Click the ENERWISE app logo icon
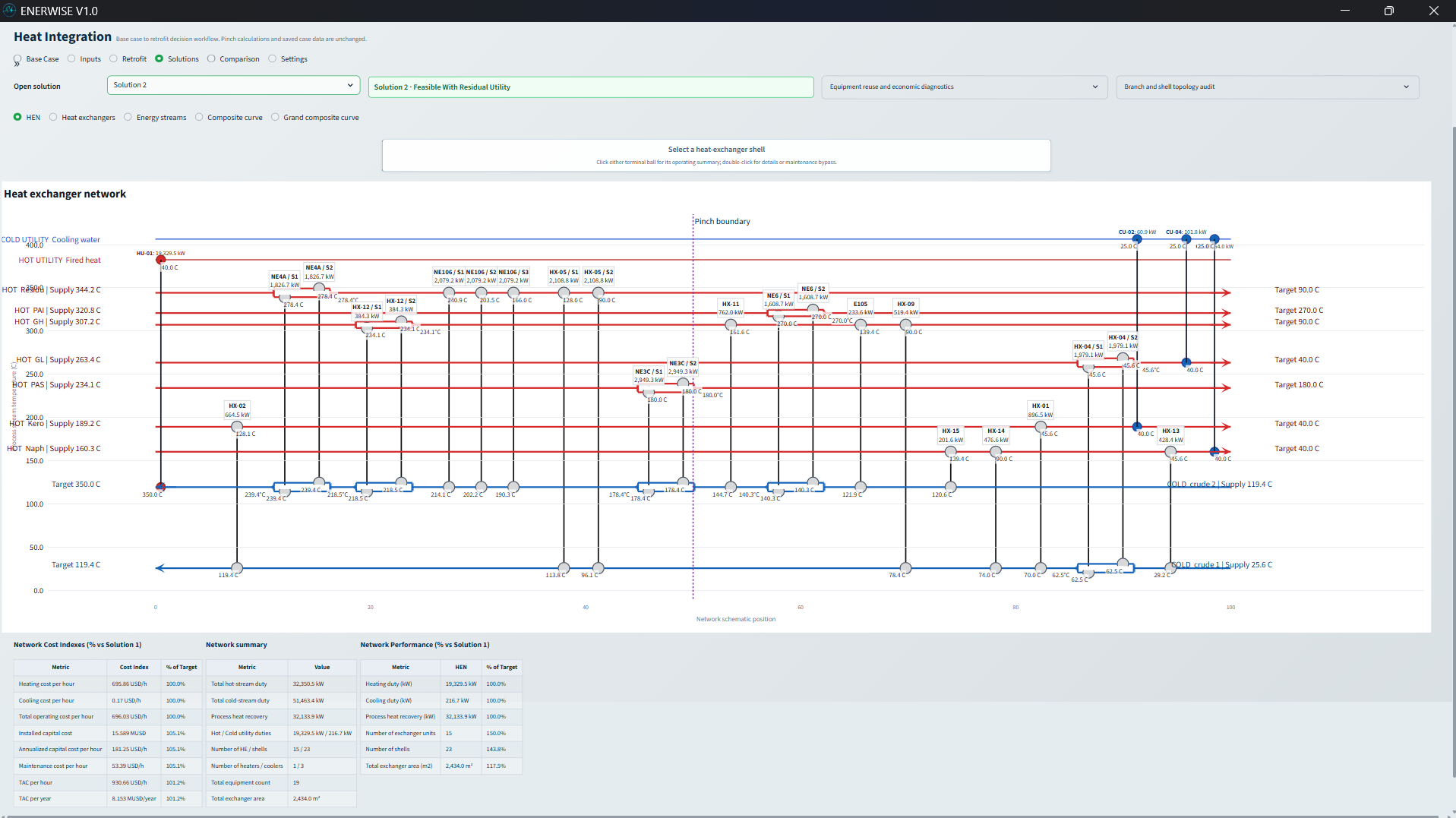 point(9,11)
